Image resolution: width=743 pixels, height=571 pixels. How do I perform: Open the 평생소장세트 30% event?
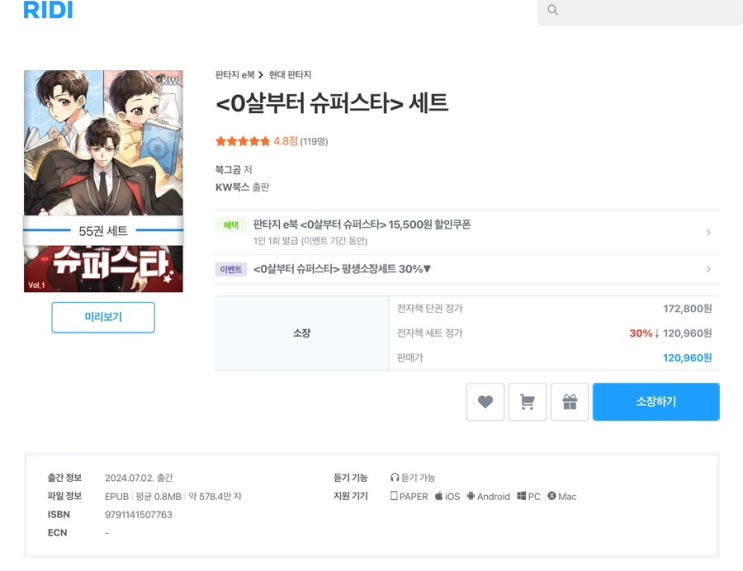click(342, 269)
